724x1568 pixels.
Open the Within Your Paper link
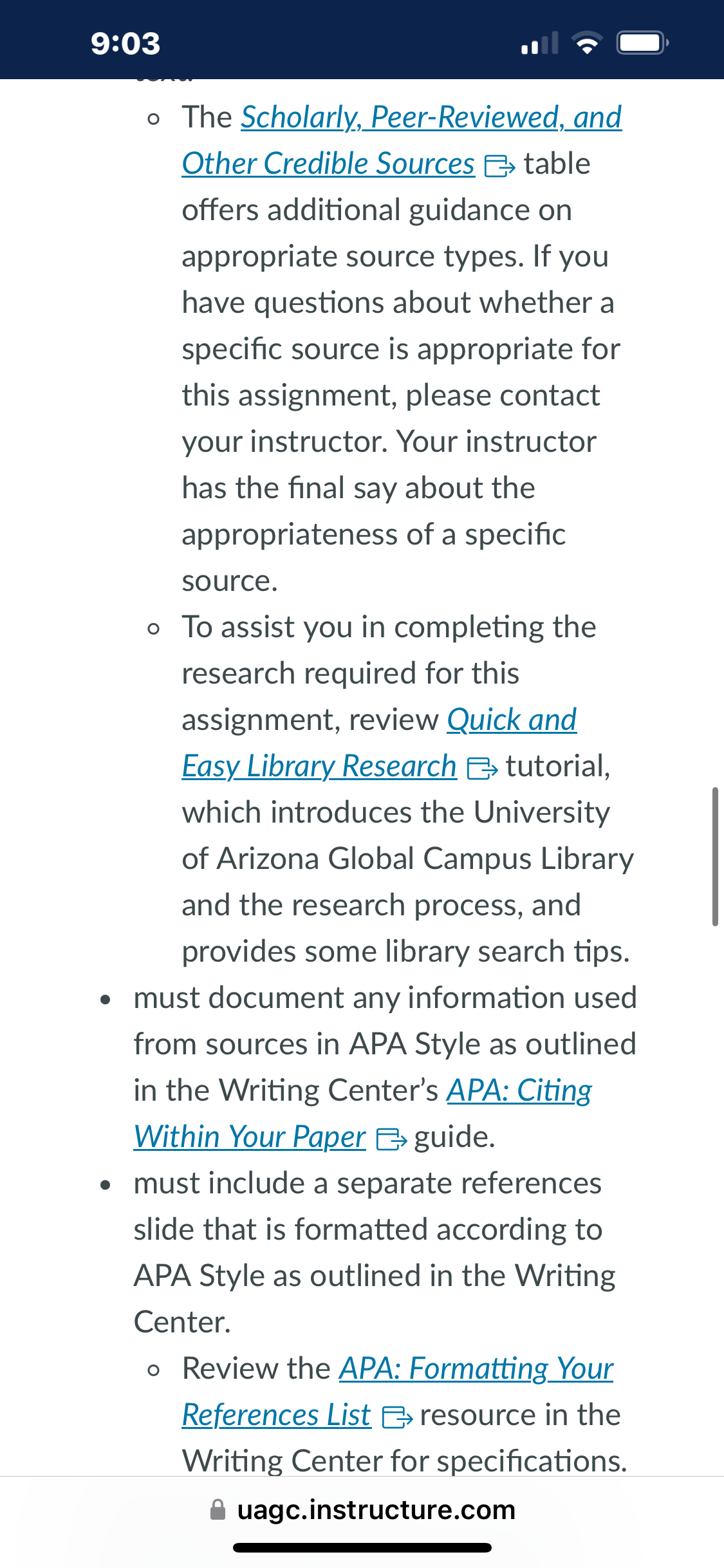click(250, 1137)
